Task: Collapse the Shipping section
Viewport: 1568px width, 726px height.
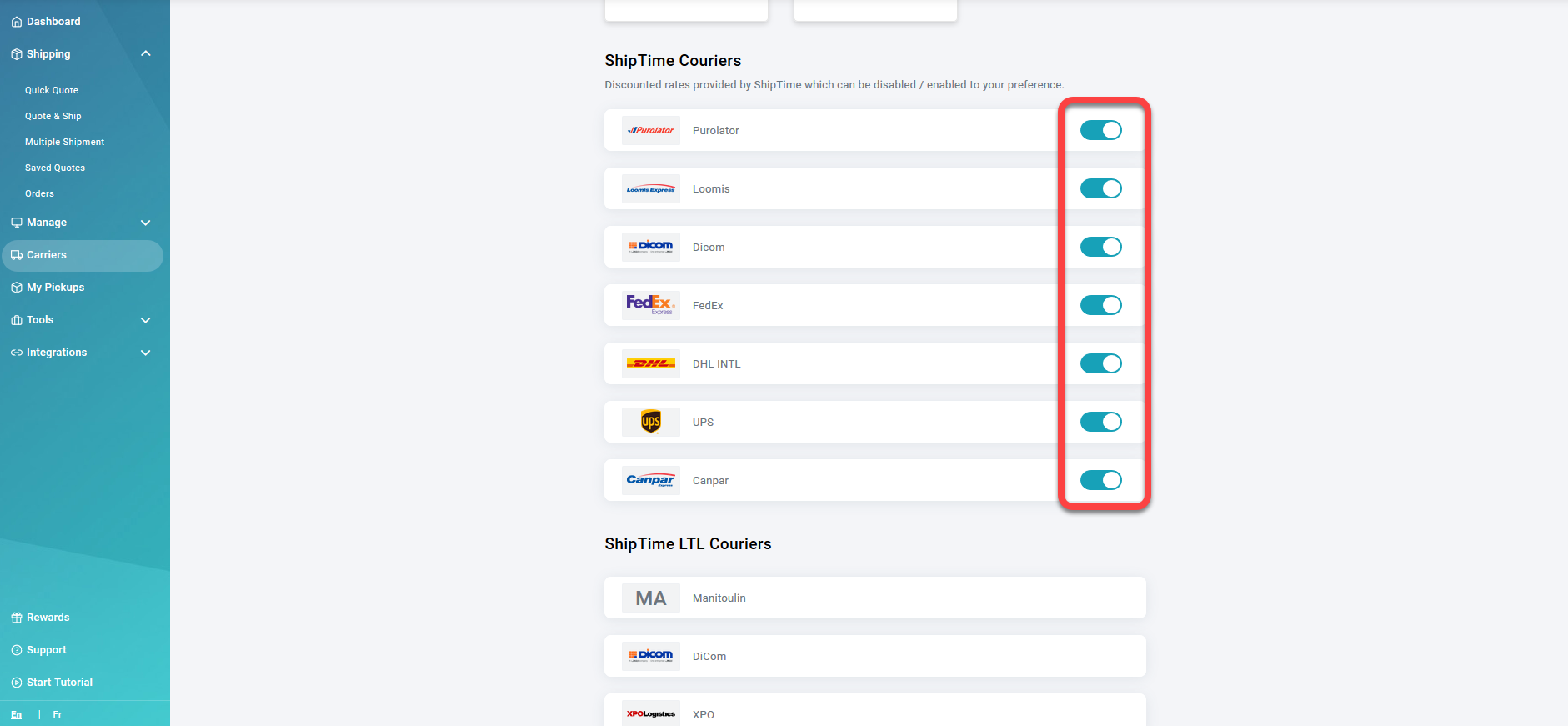Action: 145,53
